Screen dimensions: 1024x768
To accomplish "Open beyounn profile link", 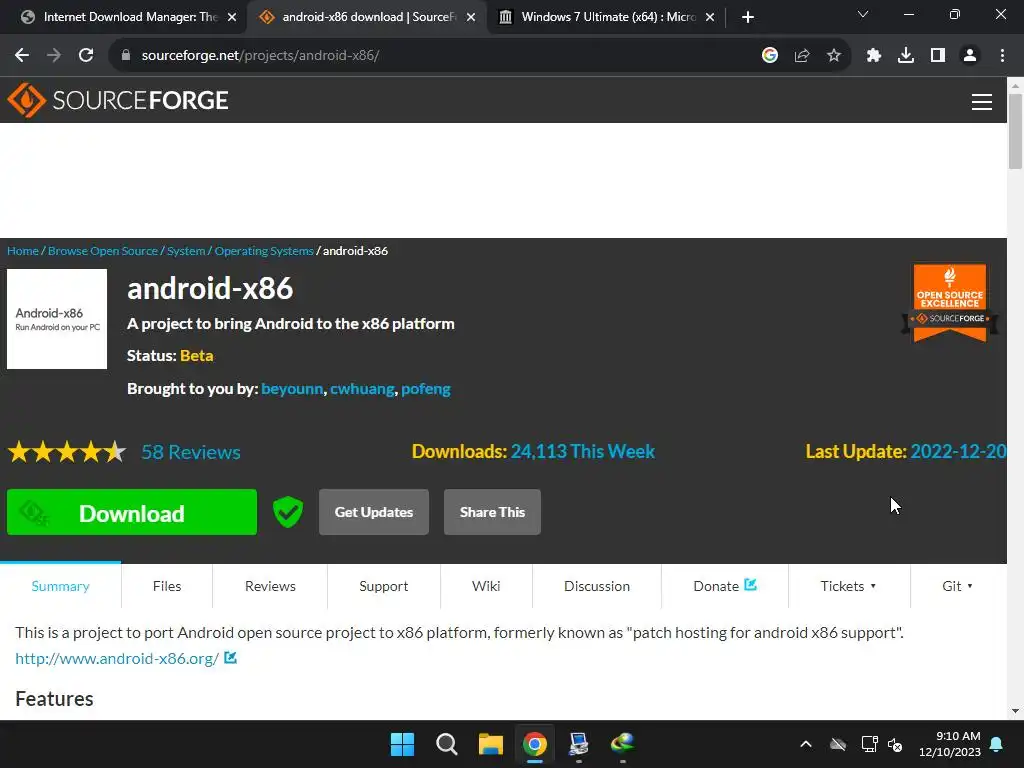I will pos(292,389).
